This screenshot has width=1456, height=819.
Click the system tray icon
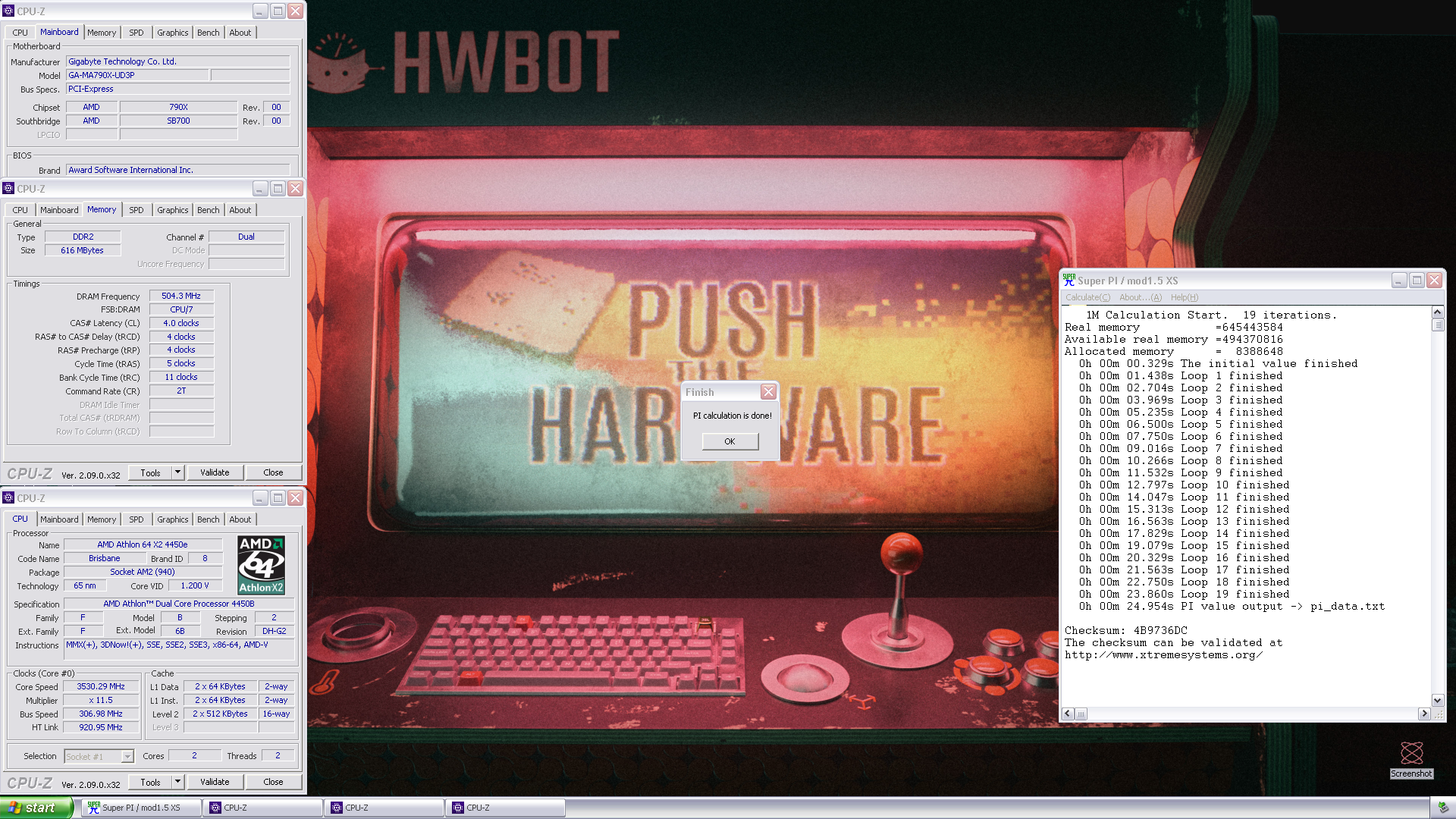click(1442, 808)
